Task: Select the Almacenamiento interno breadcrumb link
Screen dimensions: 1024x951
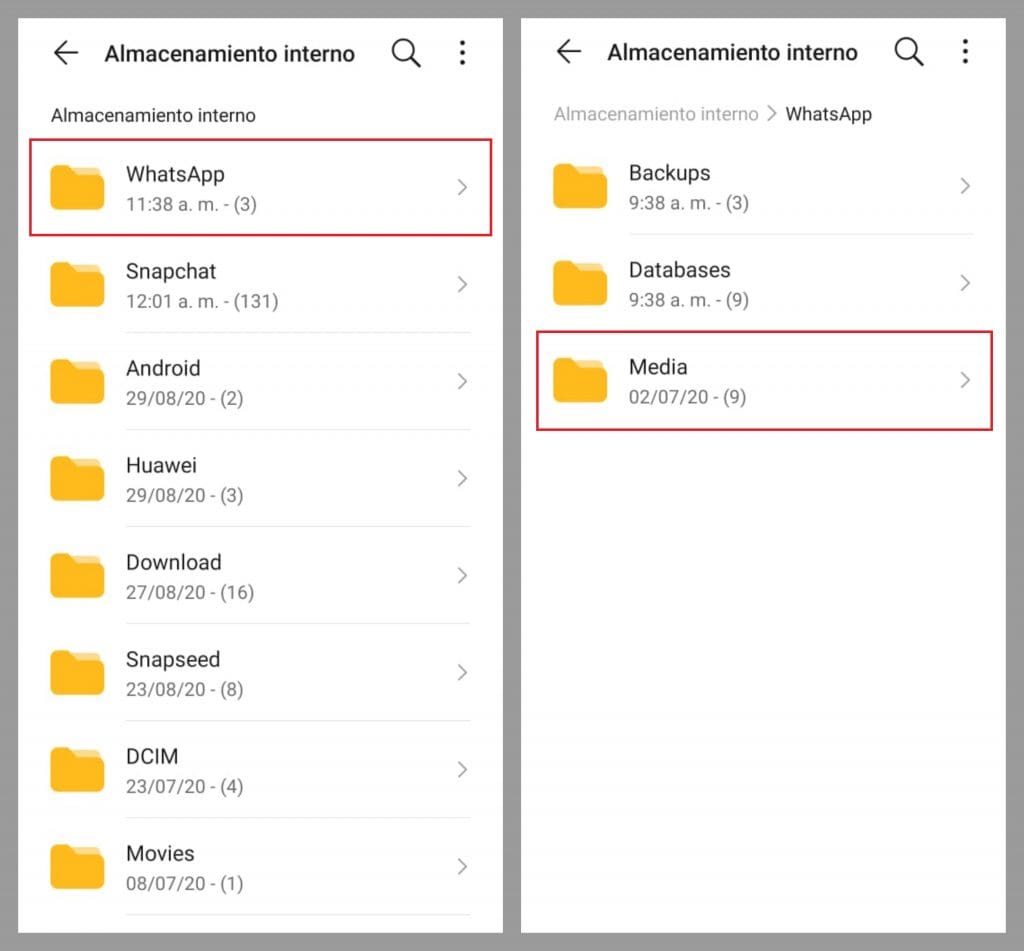Action: pos(655,114)
